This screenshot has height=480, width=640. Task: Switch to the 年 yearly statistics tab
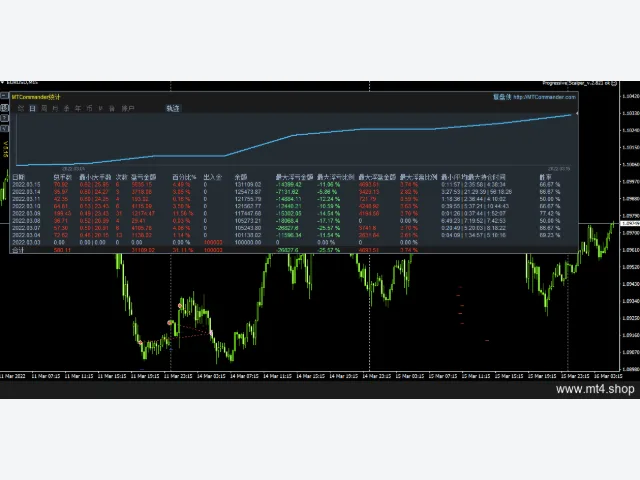[78, 109]
